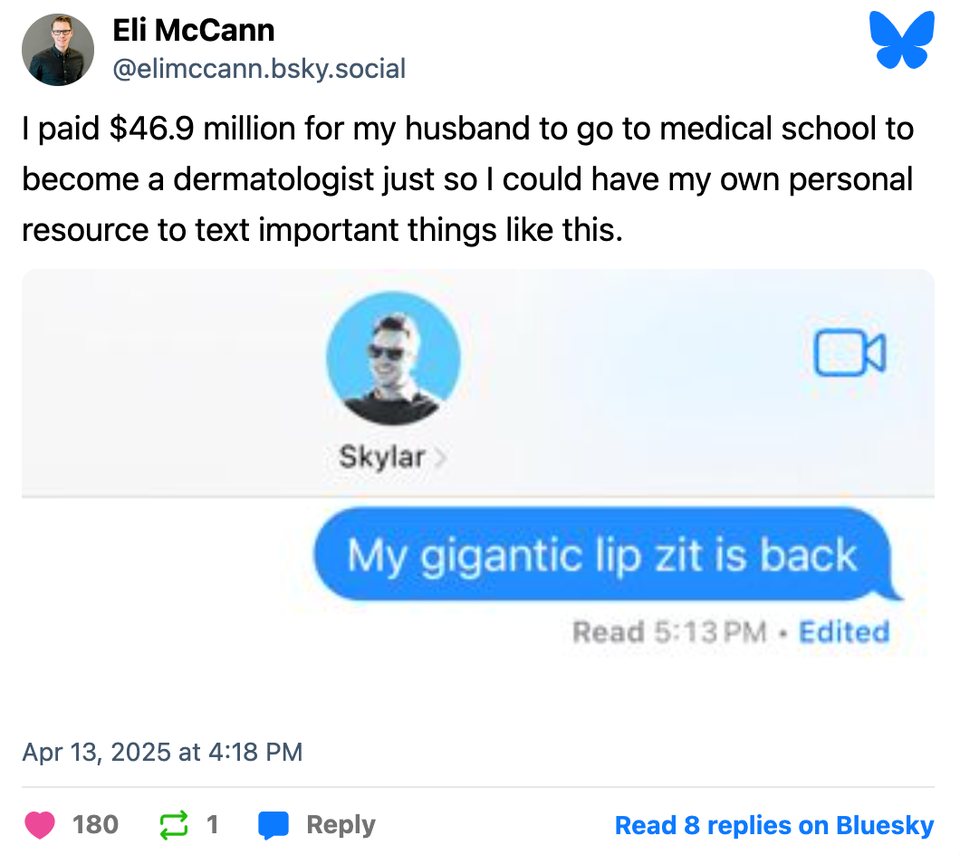The height and width of the screenshot is (855, 960).
Task: Click the green repost arrows icon
Action: 174,825
